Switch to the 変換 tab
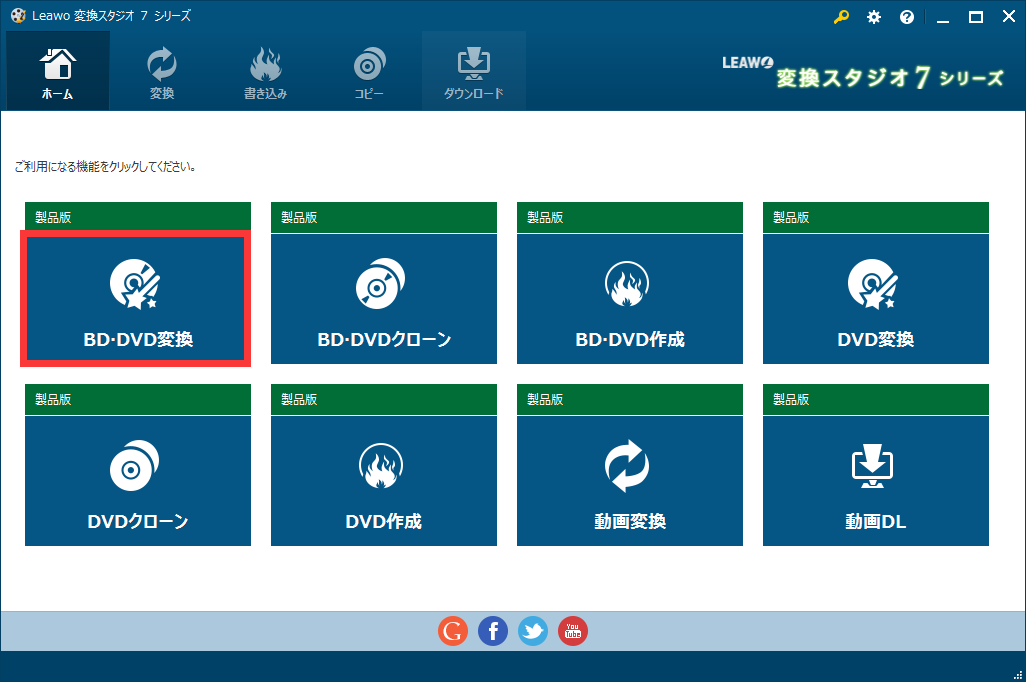This screenshot has height=682, width=1026. tap(161, 70)
